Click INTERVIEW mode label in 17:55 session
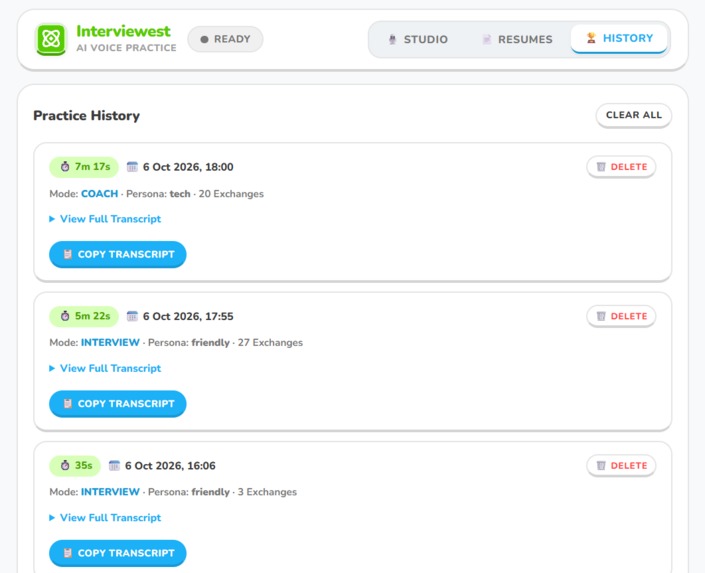Image resolution: width=705 pixels, height=573 pixels. tap(110, 343)
